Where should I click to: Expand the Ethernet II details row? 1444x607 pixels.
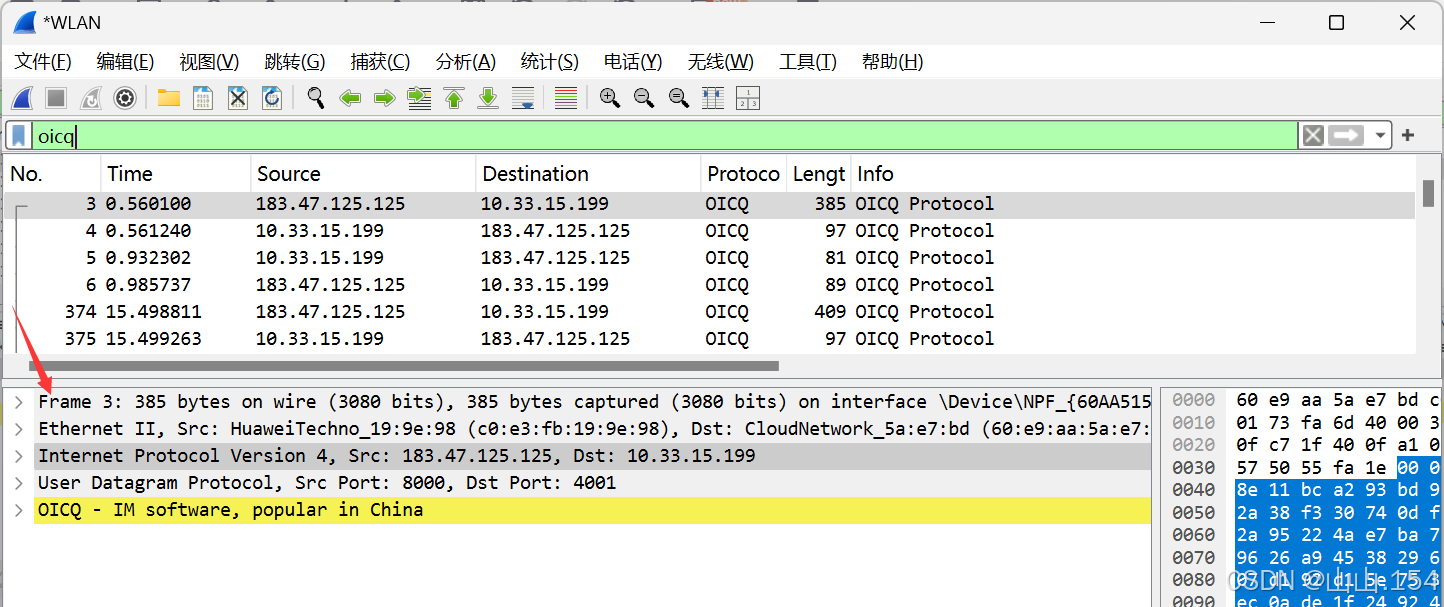[19, 429]
